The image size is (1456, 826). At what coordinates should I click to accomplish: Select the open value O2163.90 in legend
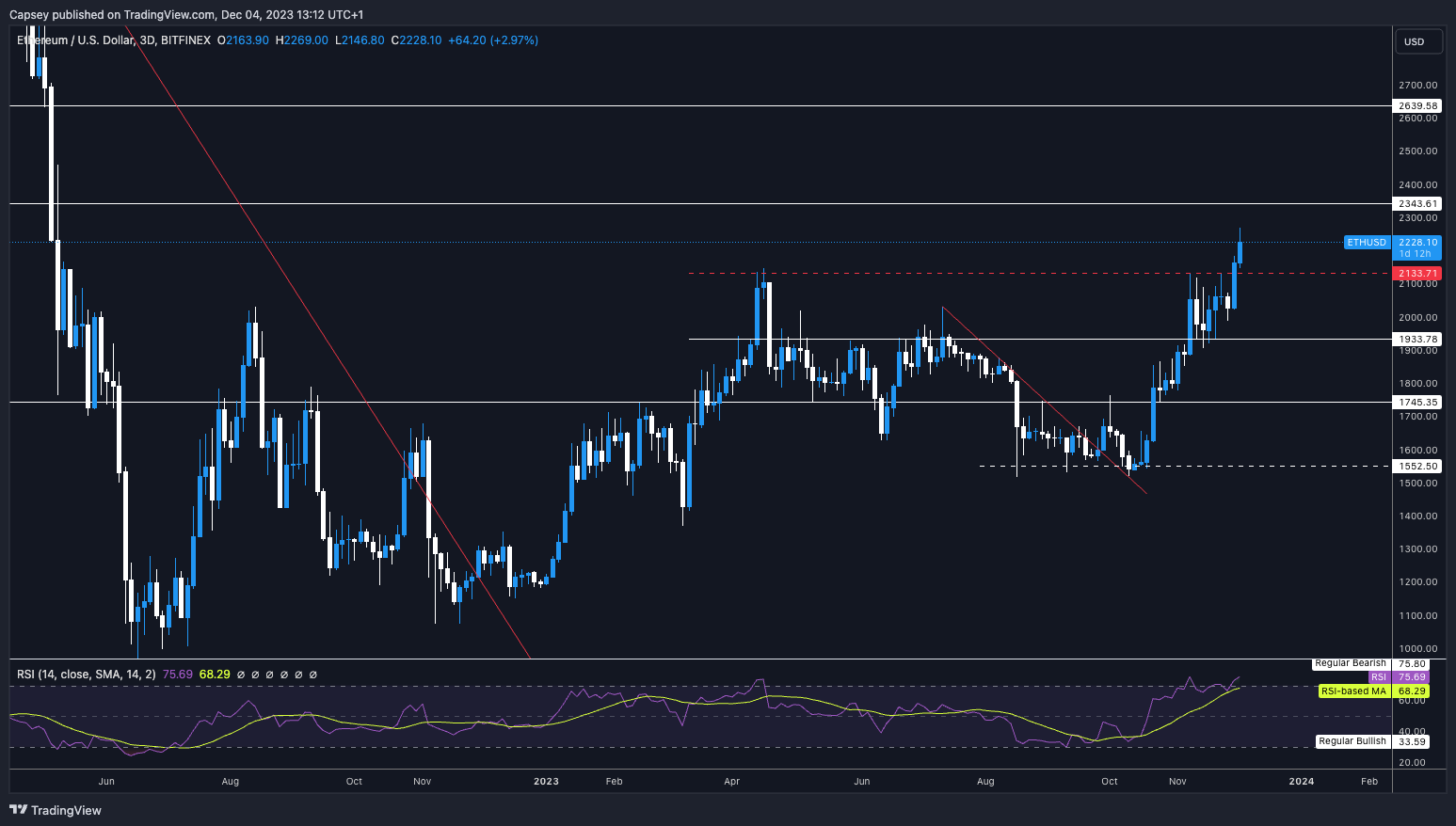coord(243,40)
